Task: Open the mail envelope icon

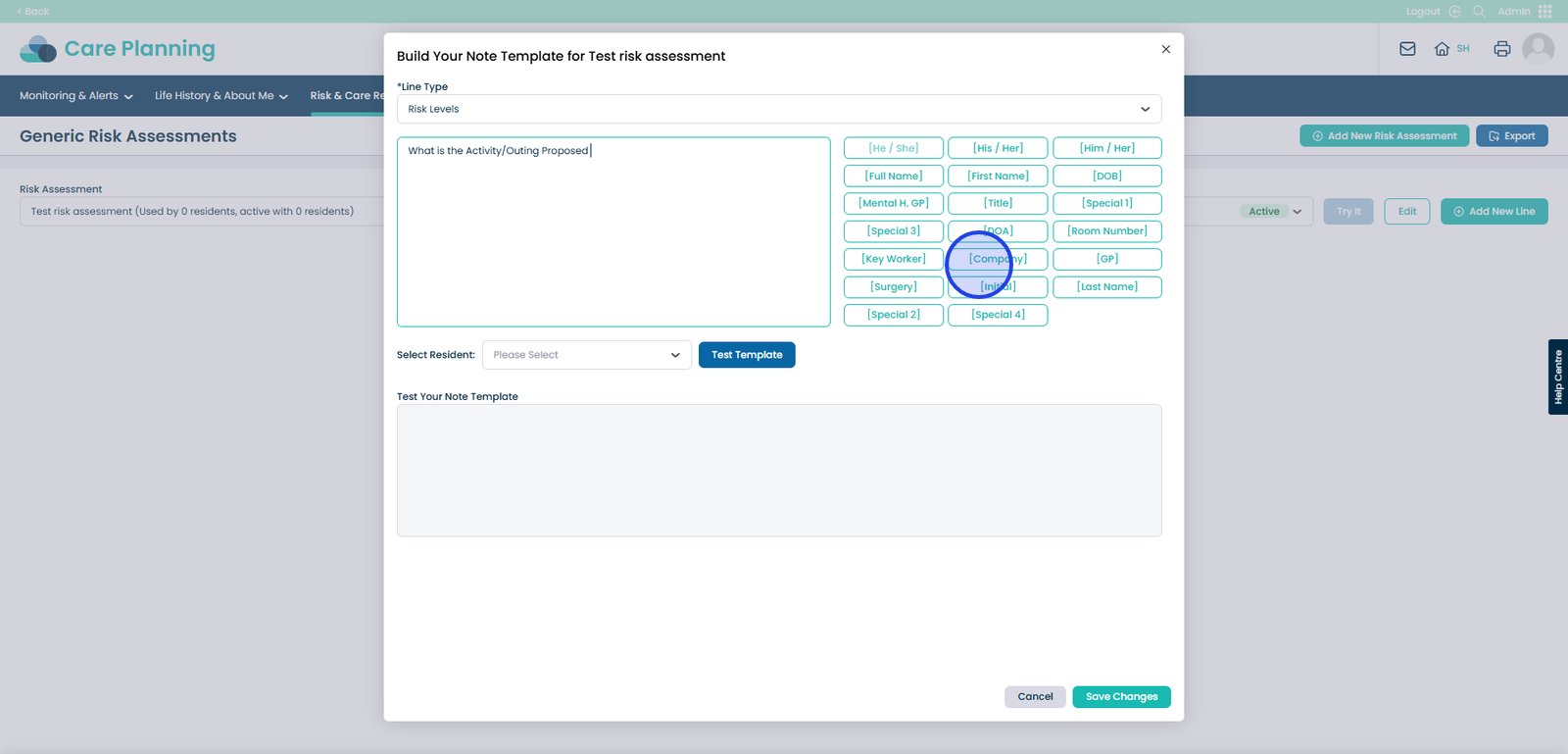Action: pyautogui.click(x=1407, y=49)
